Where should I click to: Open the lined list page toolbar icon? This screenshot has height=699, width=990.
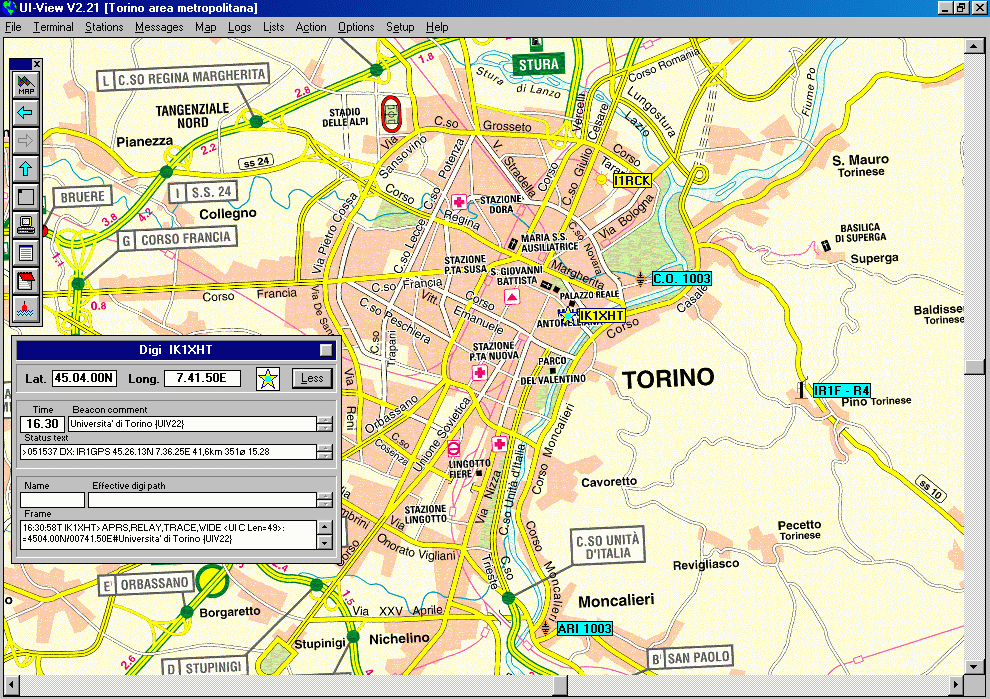point(26,253)
